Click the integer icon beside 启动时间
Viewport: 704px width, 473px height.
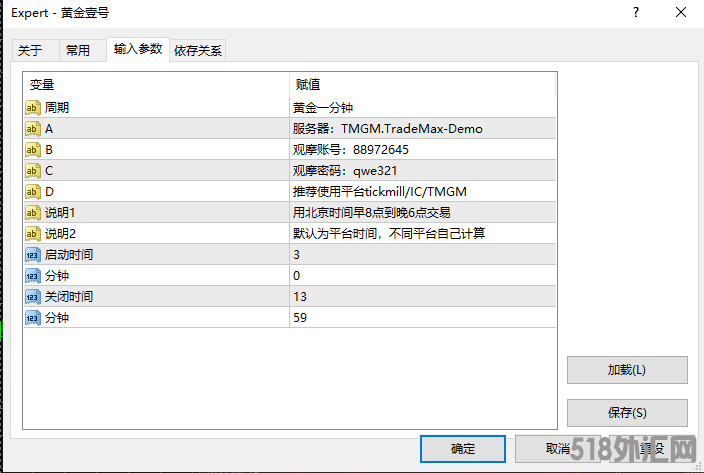coord(33,255)
